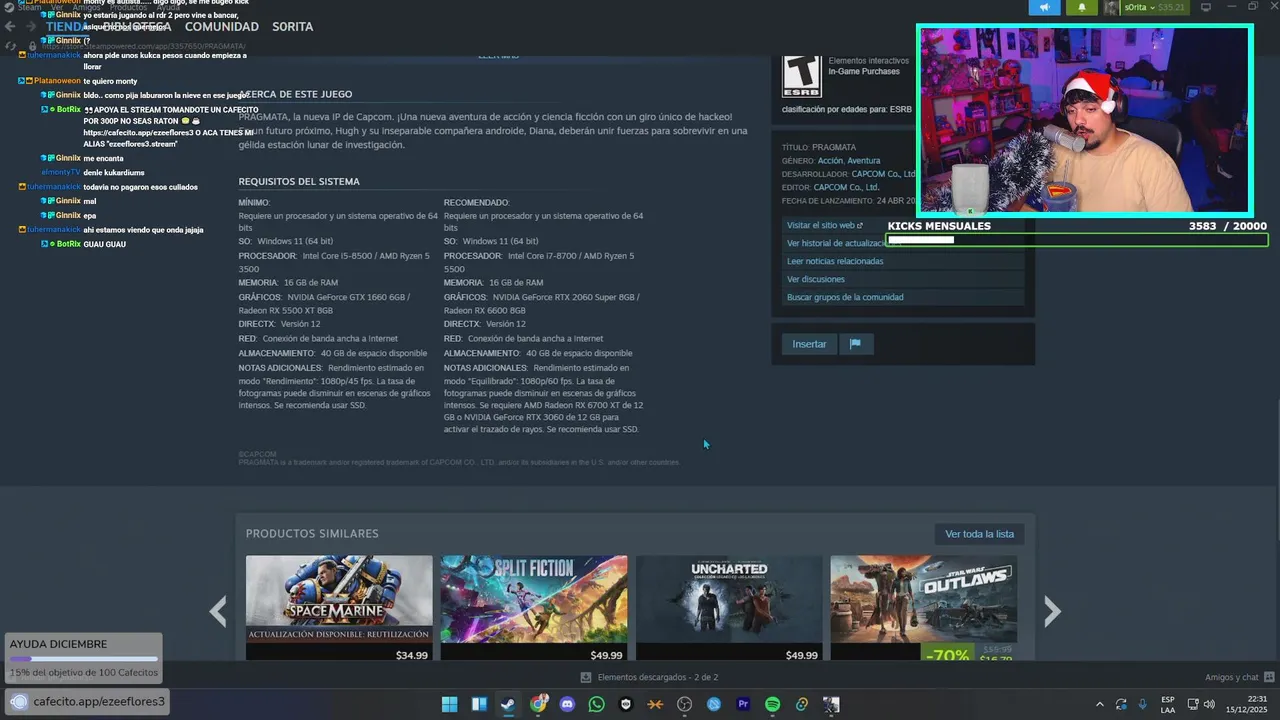Screen dimensions: 1280x720
Task: Click the ESRB rating logo
Action: (x=801, y=76)
